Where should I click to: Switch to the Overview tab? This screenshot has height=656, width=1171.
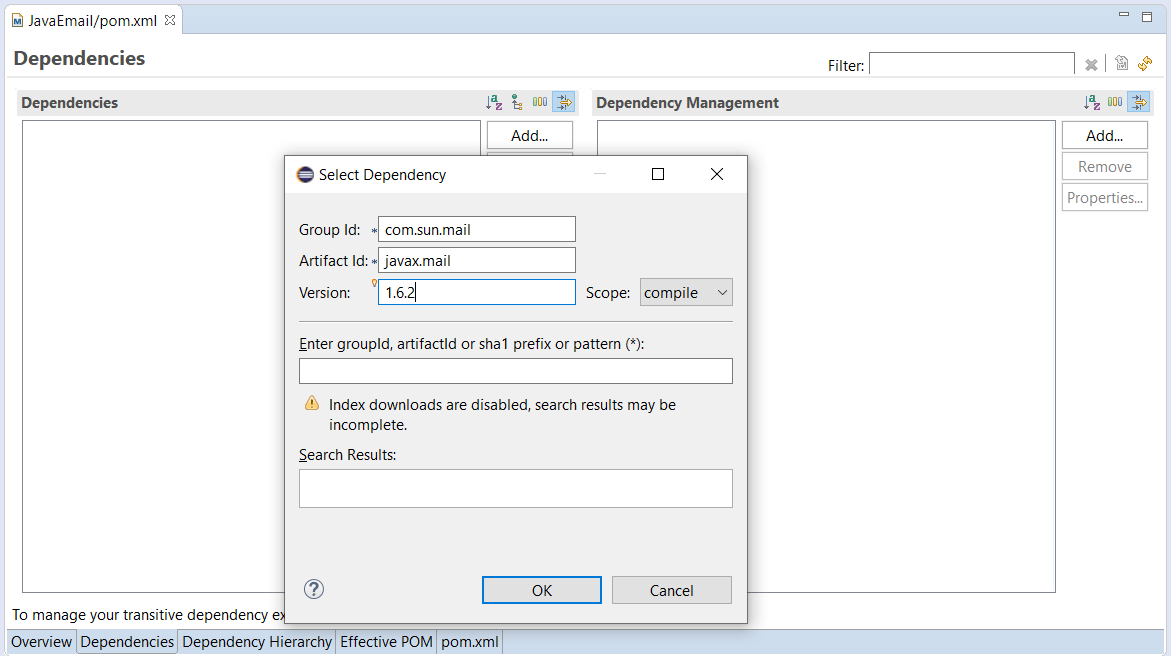pyautogui.click(x=40, y=642)
